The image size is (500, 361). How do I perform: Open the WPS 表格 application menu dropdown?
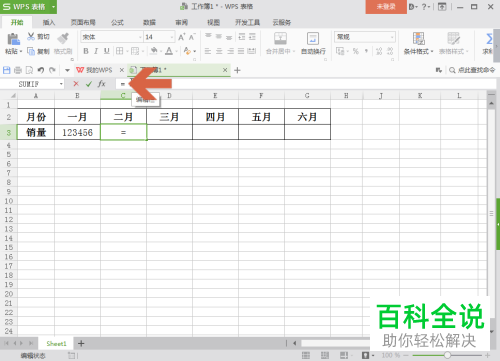coord(53,7)
